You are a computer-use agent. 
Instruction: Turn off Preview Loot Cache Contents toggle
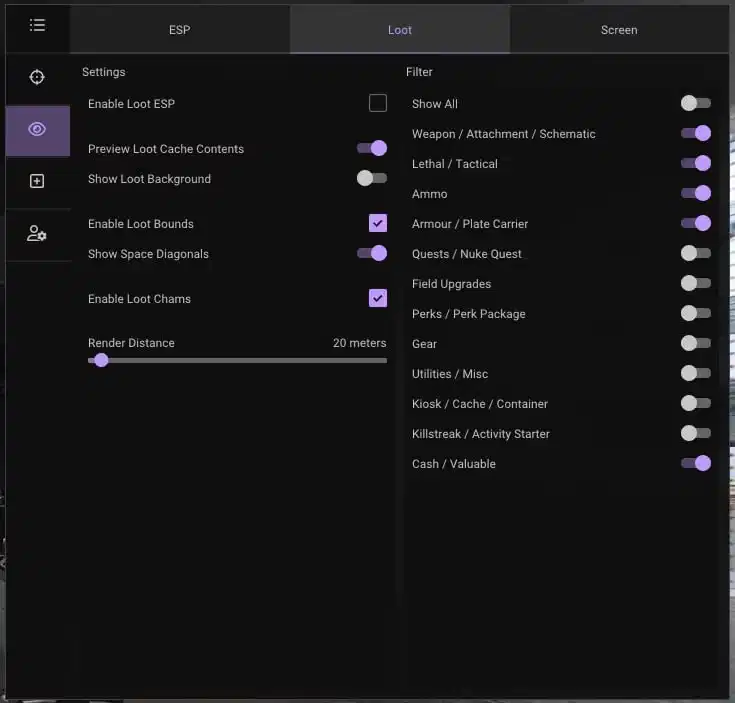[x=372, y=148]
